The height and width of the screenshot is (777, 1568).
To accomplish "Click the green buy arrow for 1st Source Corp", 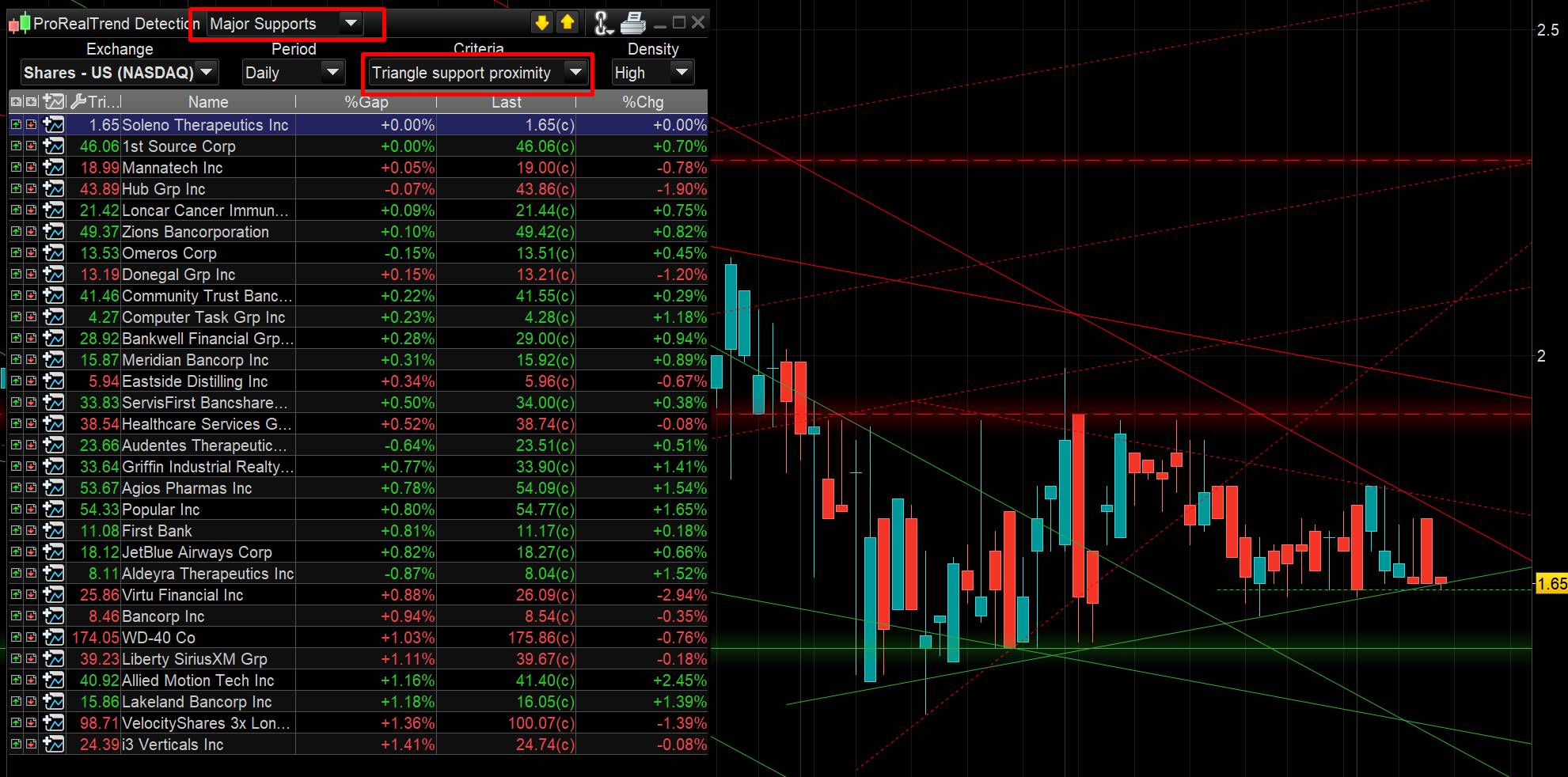I will click(16, 146).
